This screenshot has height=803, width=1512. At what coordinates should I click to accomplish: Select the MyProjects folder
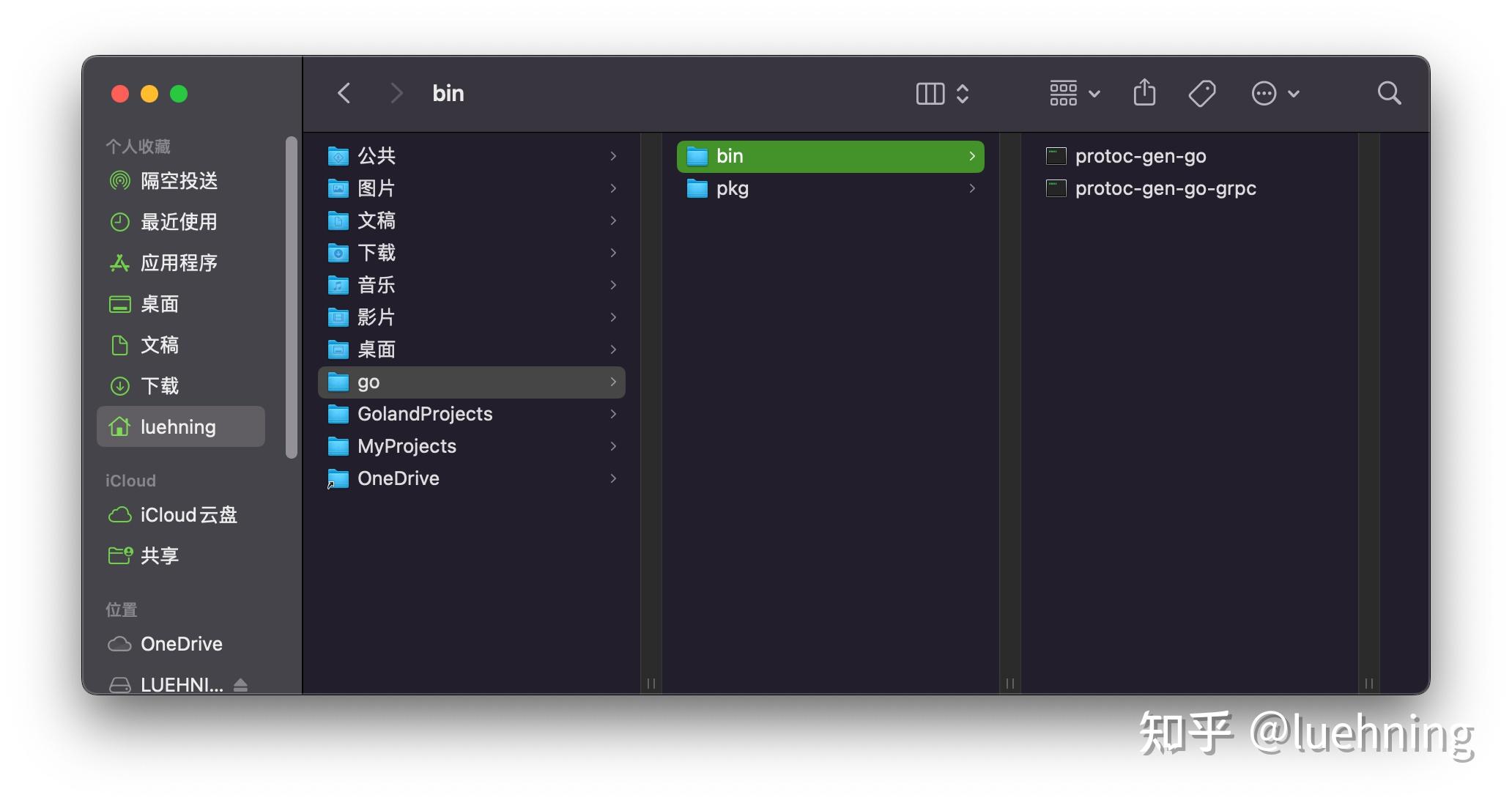point(472,446)
